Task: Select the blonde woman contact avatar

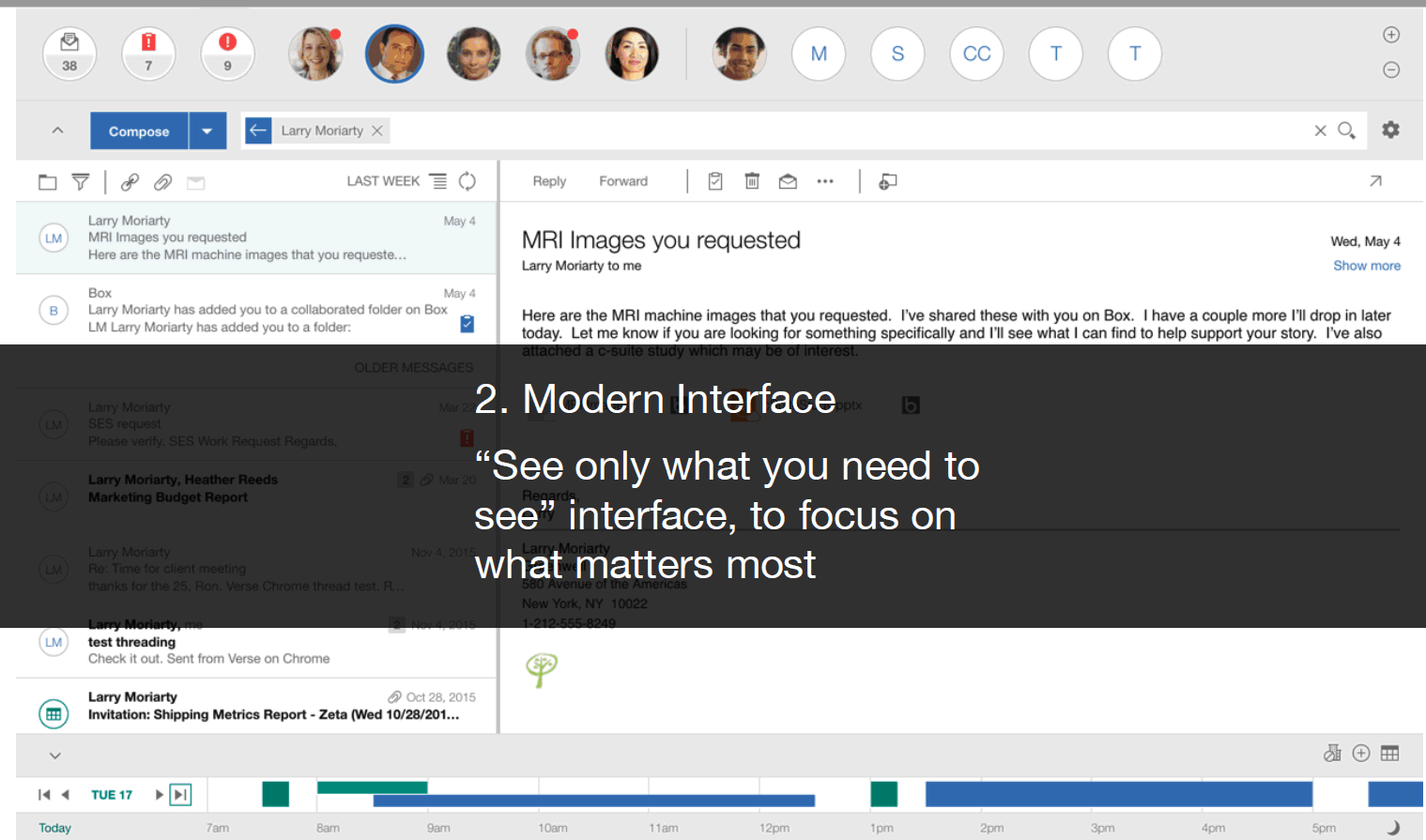Action: point(315,53)
